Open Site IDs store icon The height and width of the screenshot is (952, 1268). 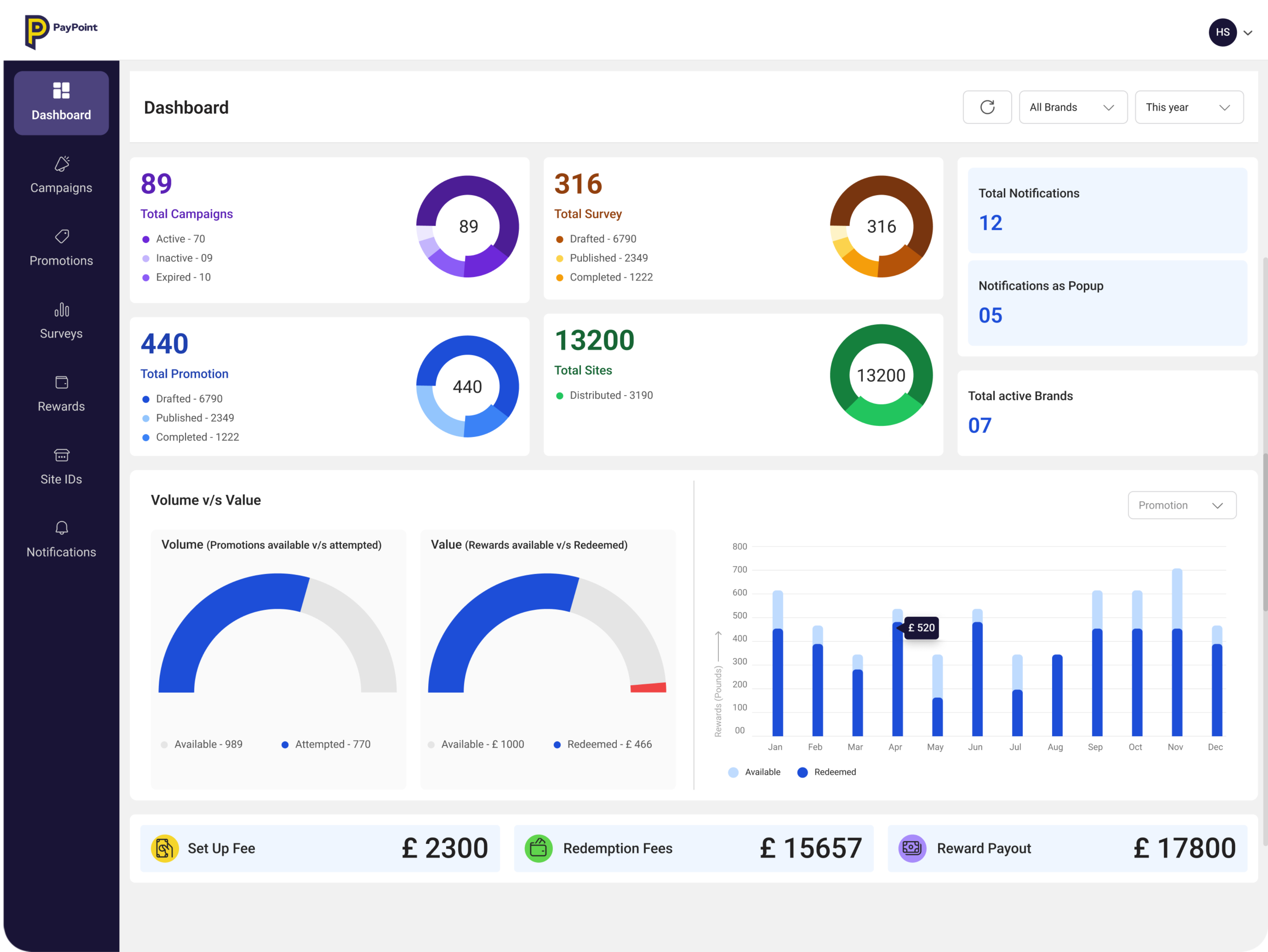(x=61, y=455)
